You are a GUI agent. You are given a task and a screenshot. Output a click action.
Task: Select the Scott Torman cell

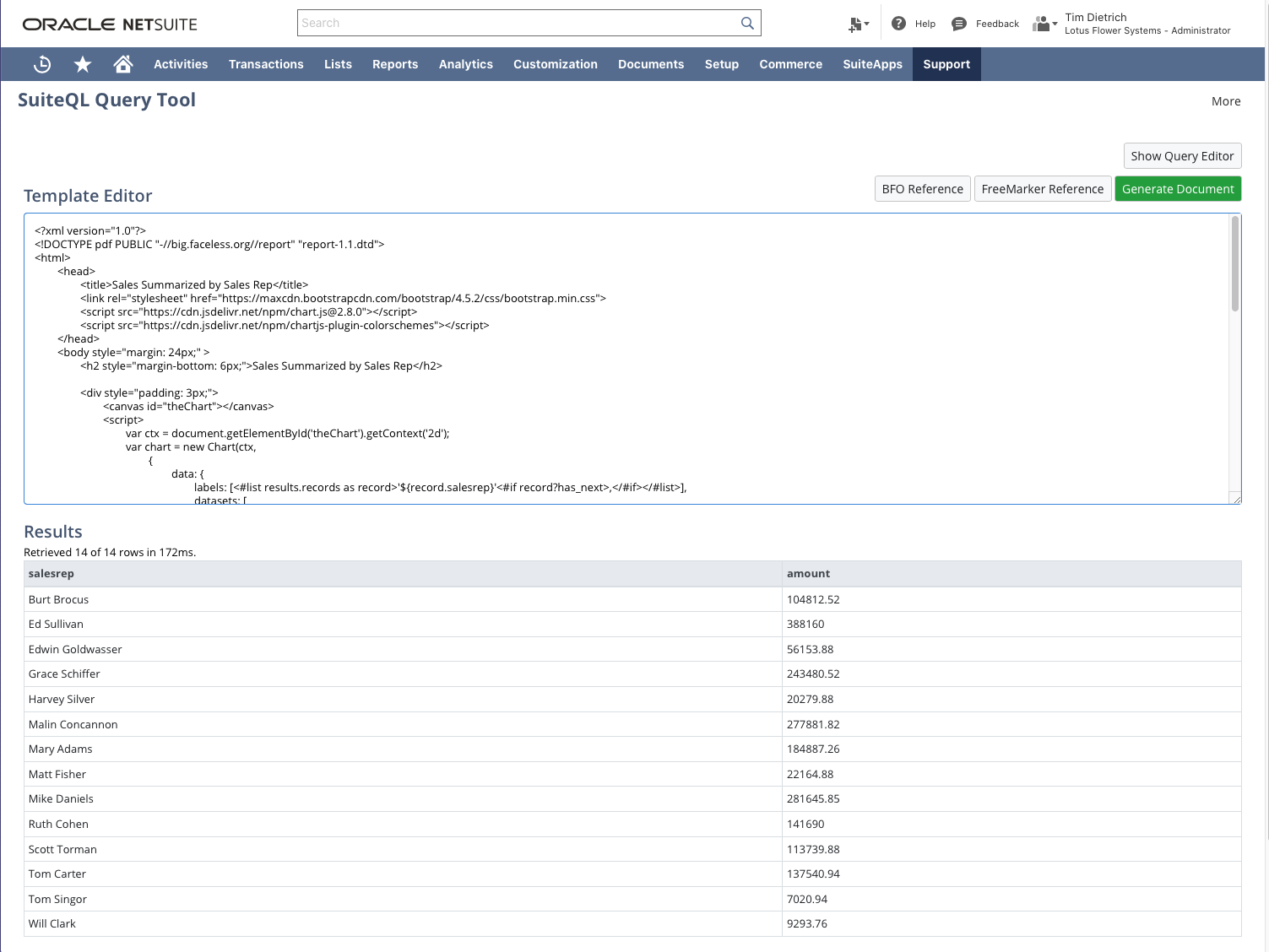click(x=403, y=849)
